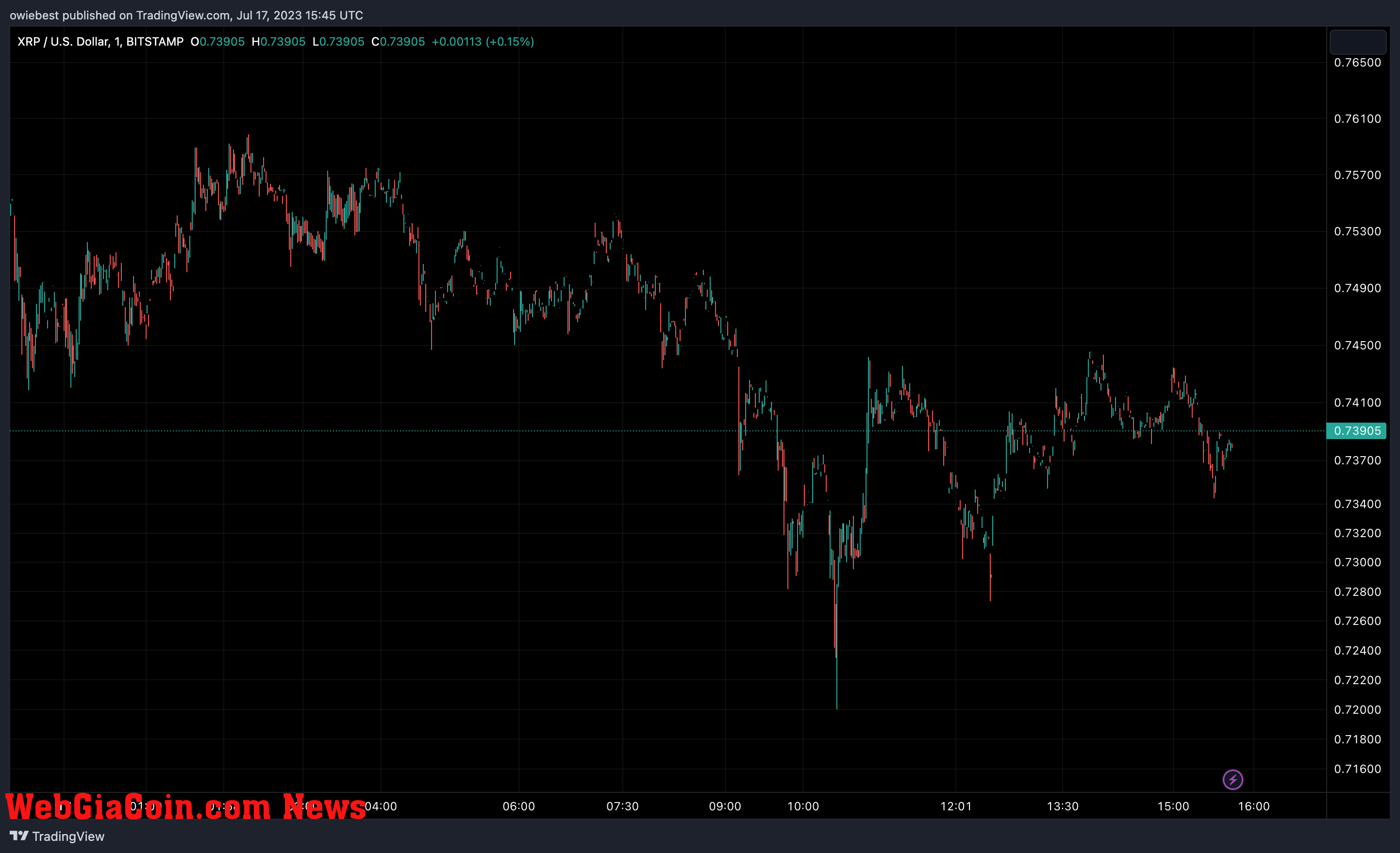Image resolution: width=1400 pixels, height=853 pixels.
Task: Click the 0.74900 price axis label
Action: click(x=1357, y=288)
